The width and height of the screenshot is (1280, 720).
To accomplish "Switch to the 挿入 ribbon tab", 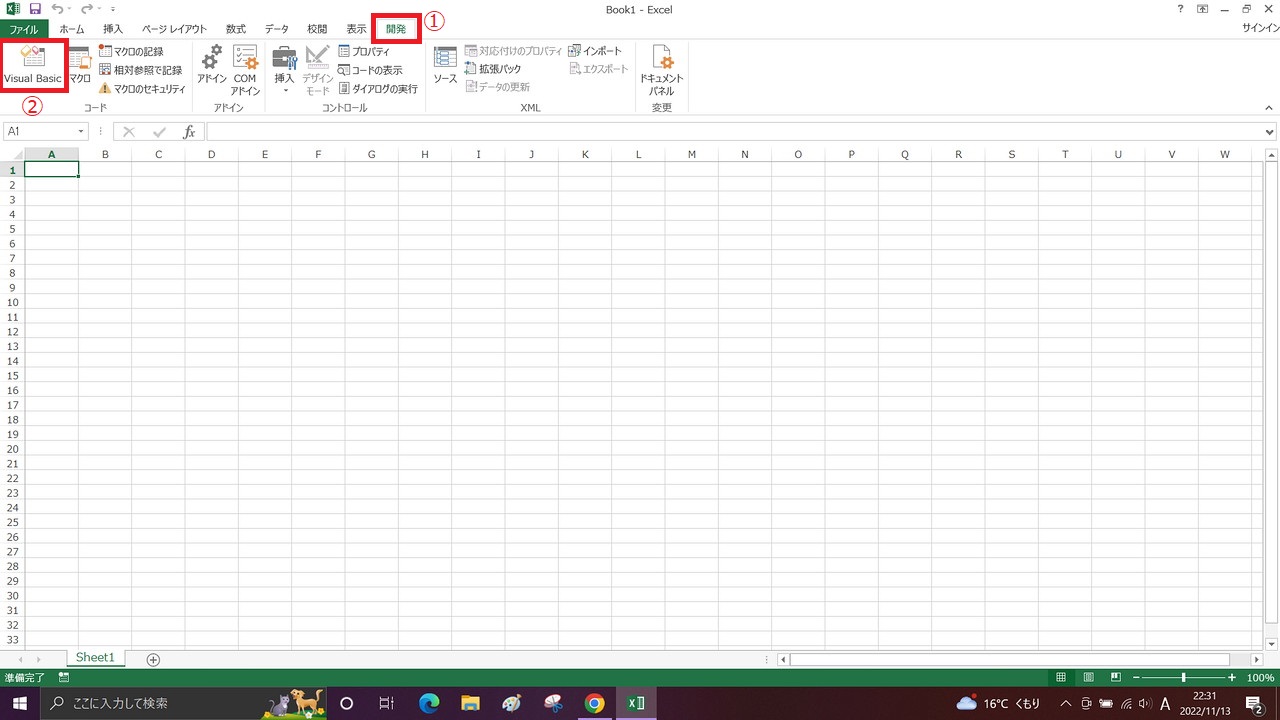I will [113, 29].
